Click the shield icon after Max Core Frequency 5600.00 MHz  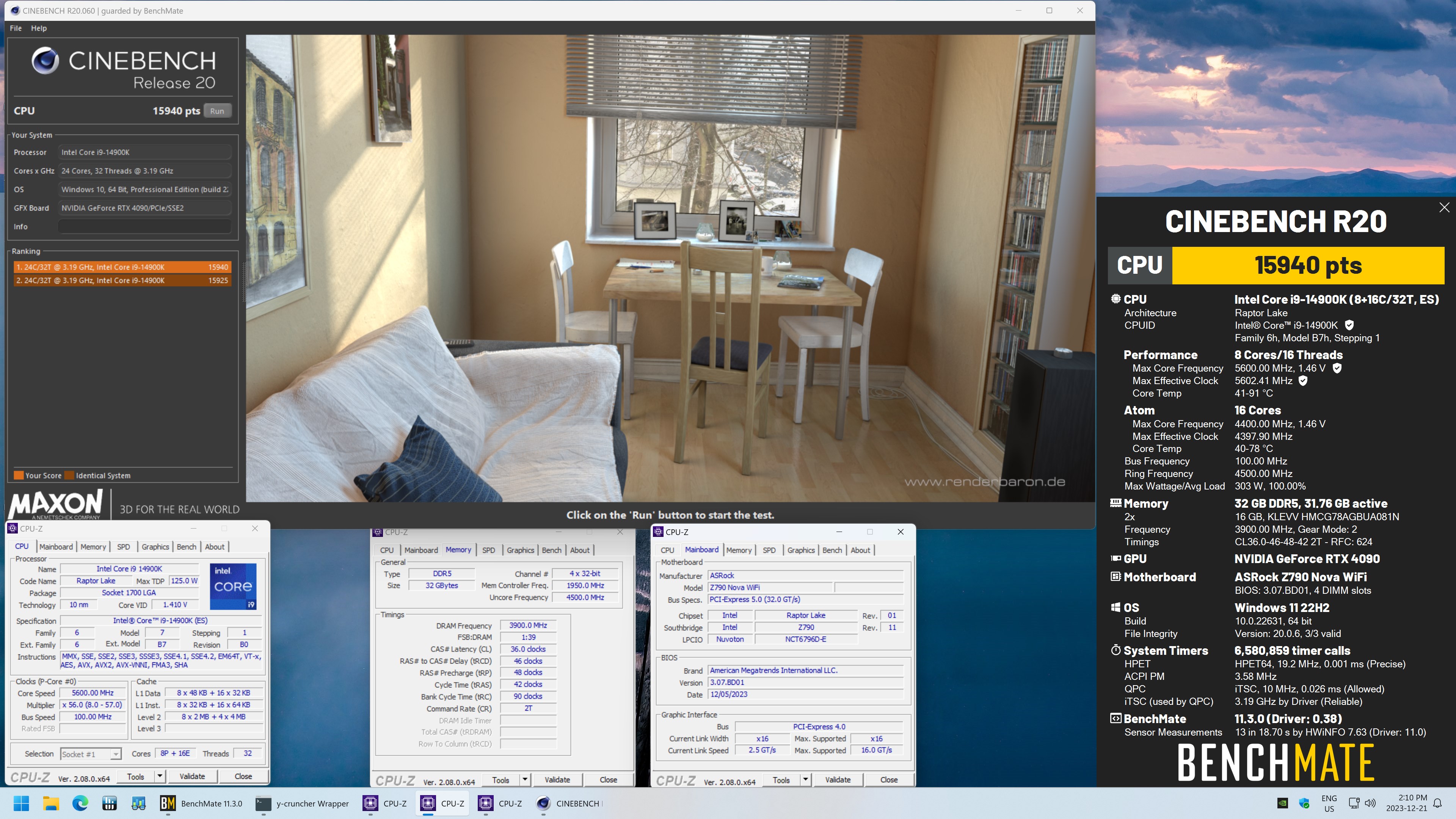pos(1337,368)
